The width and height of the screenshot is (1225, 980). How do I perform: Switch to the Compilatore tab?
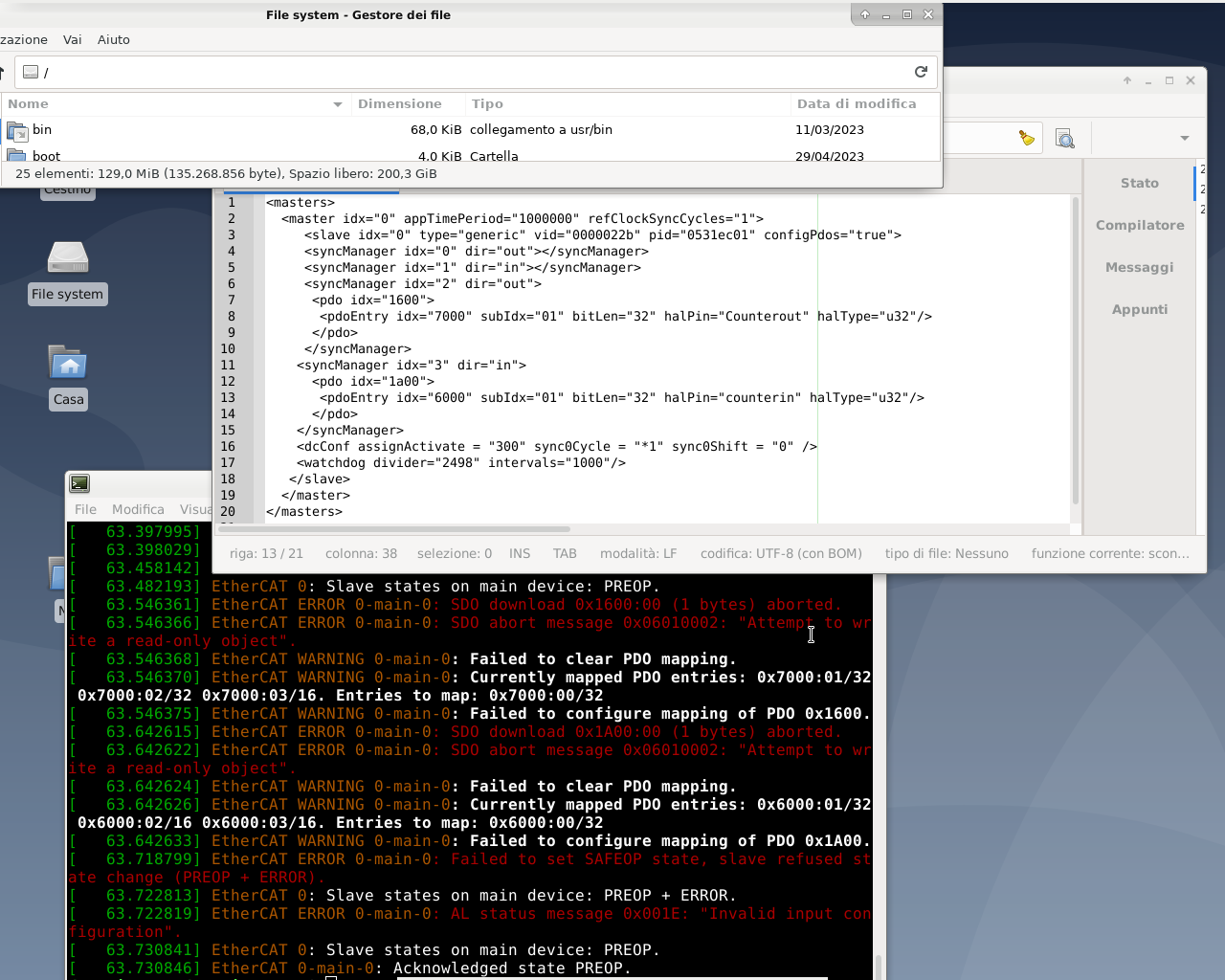point(1140,225)
